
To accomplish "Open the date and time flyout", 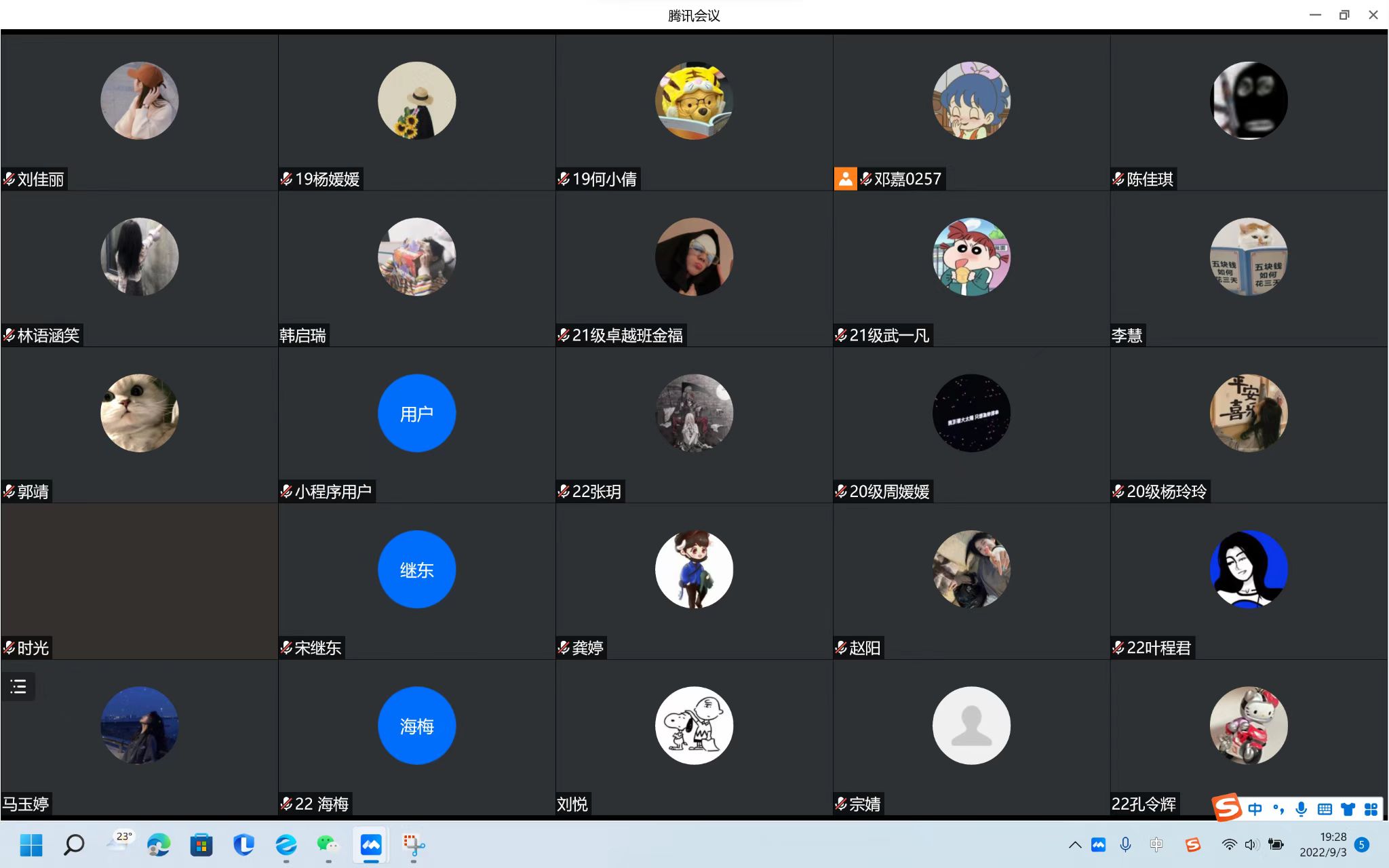I will click(1323, 844).
